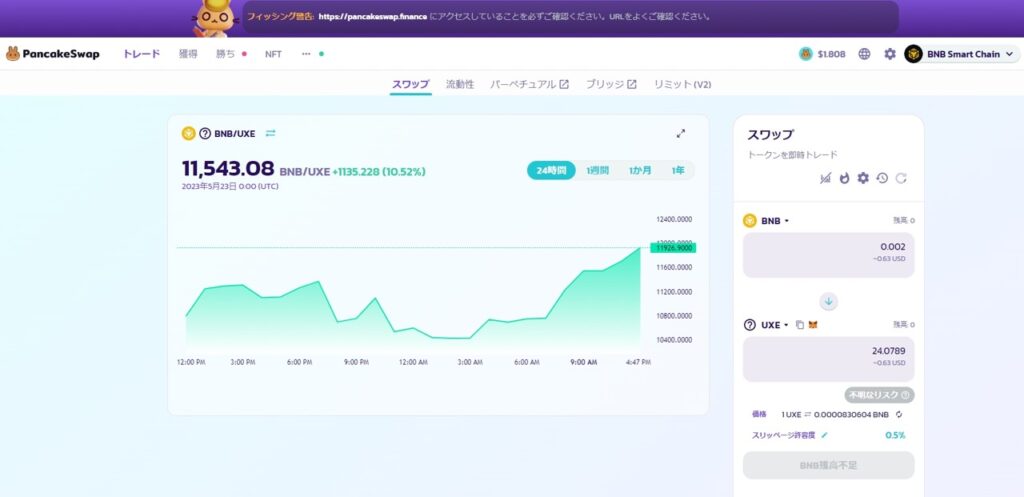Click the PancakeSwap logo

[53, 54]
